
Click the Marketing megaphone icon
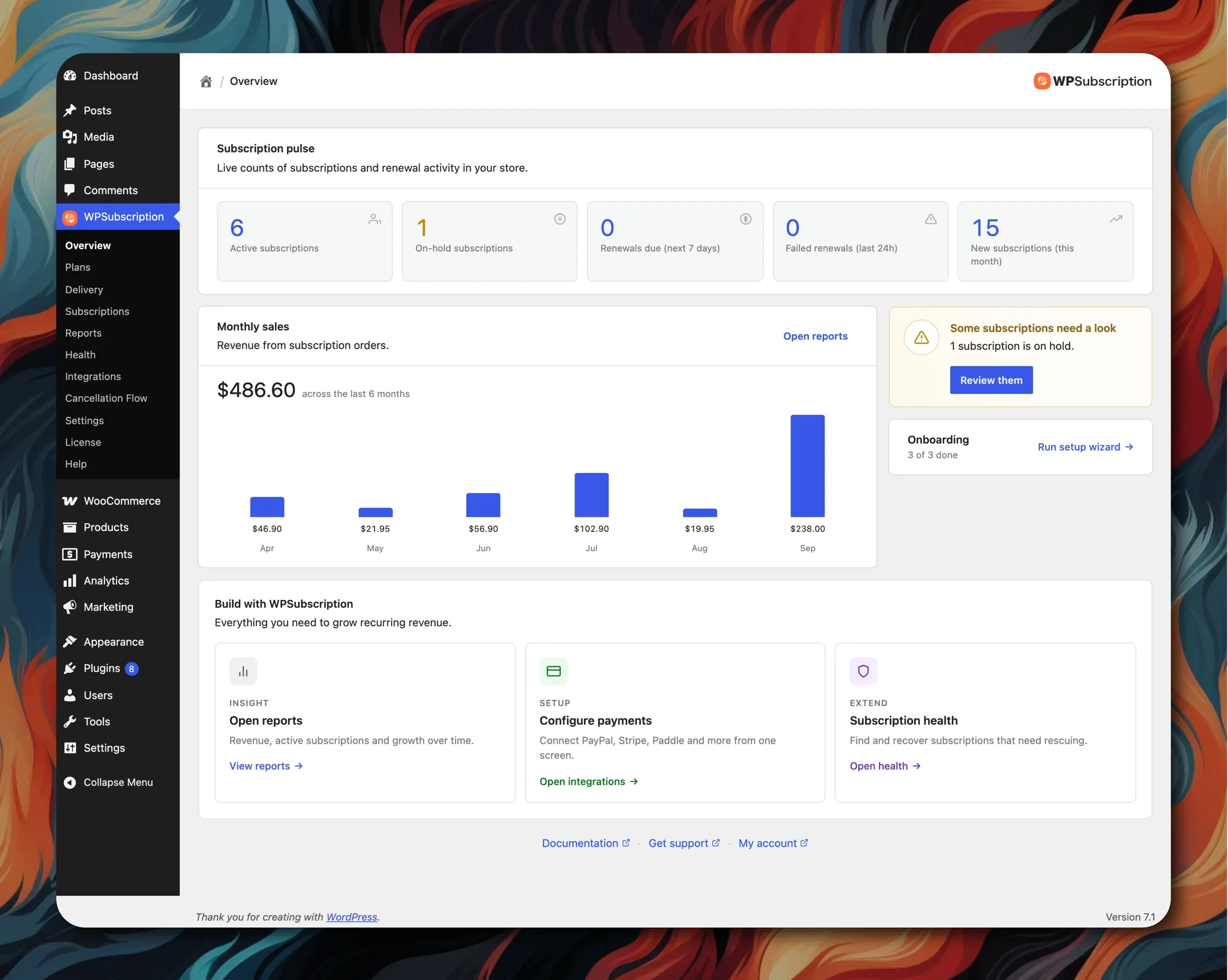point(70,607)
